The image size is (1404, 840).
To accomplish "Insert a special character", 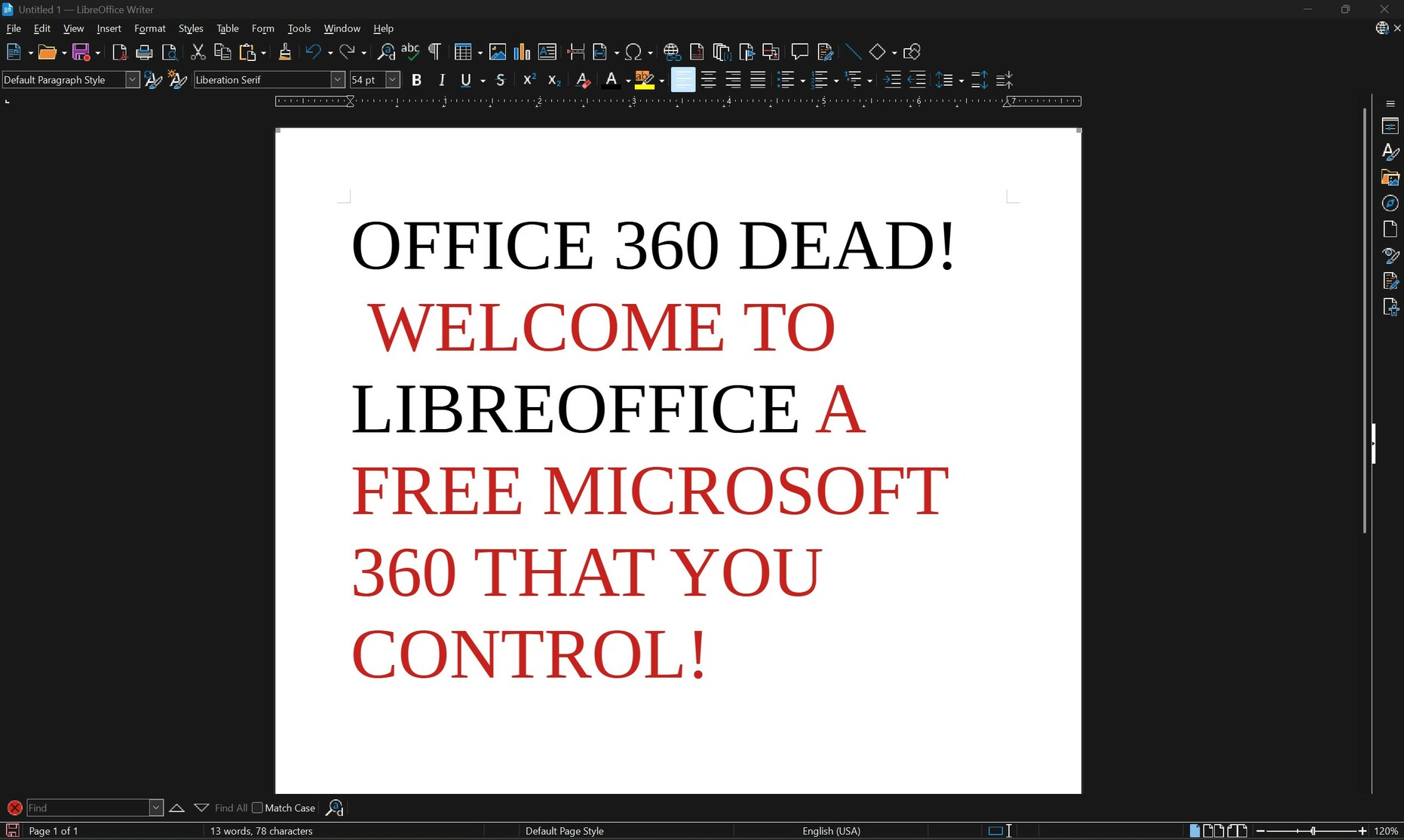I will click(633, 52).
